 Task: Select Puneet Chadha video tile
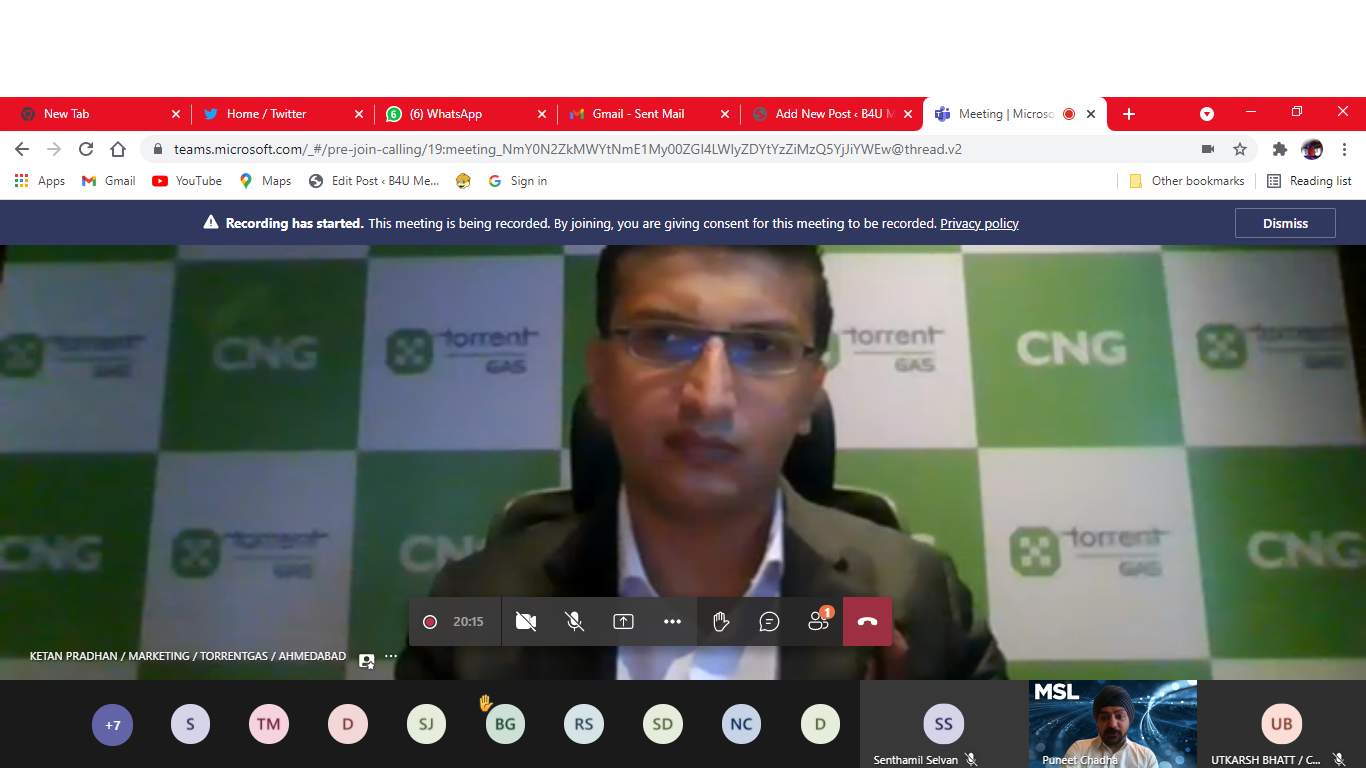[1113, 725]
